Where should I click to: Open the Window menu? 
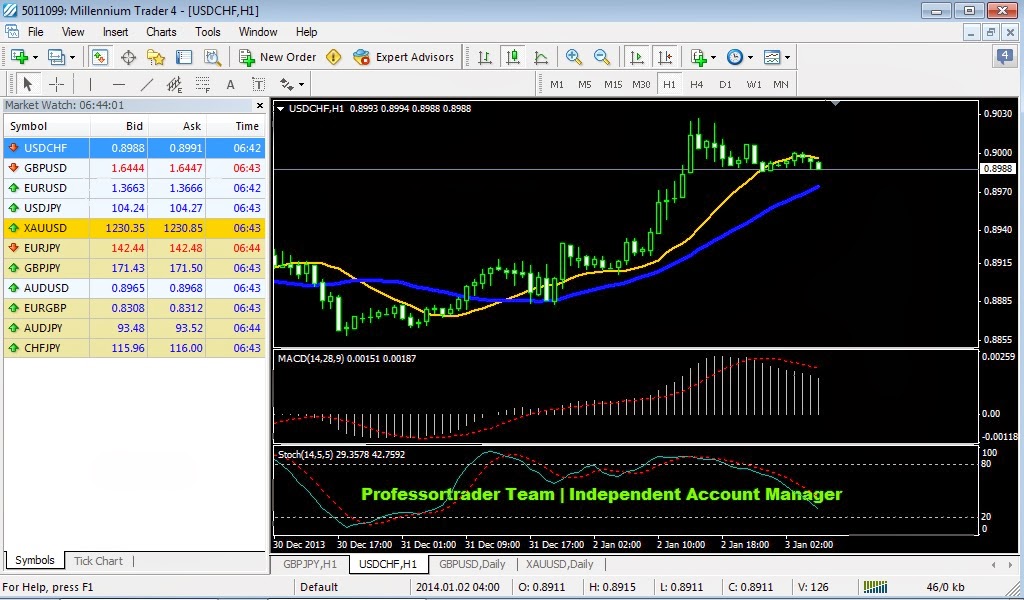[258, 32]
